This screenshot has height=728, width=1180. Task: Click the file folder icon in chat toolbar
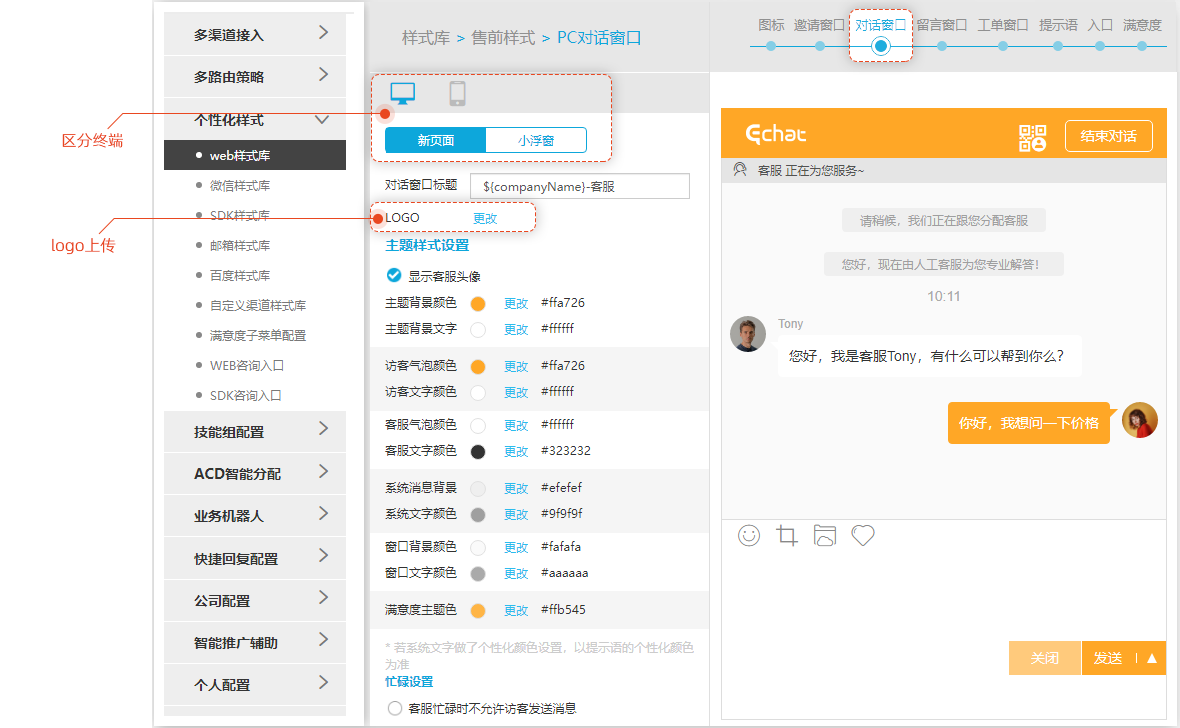pos(824,536)
